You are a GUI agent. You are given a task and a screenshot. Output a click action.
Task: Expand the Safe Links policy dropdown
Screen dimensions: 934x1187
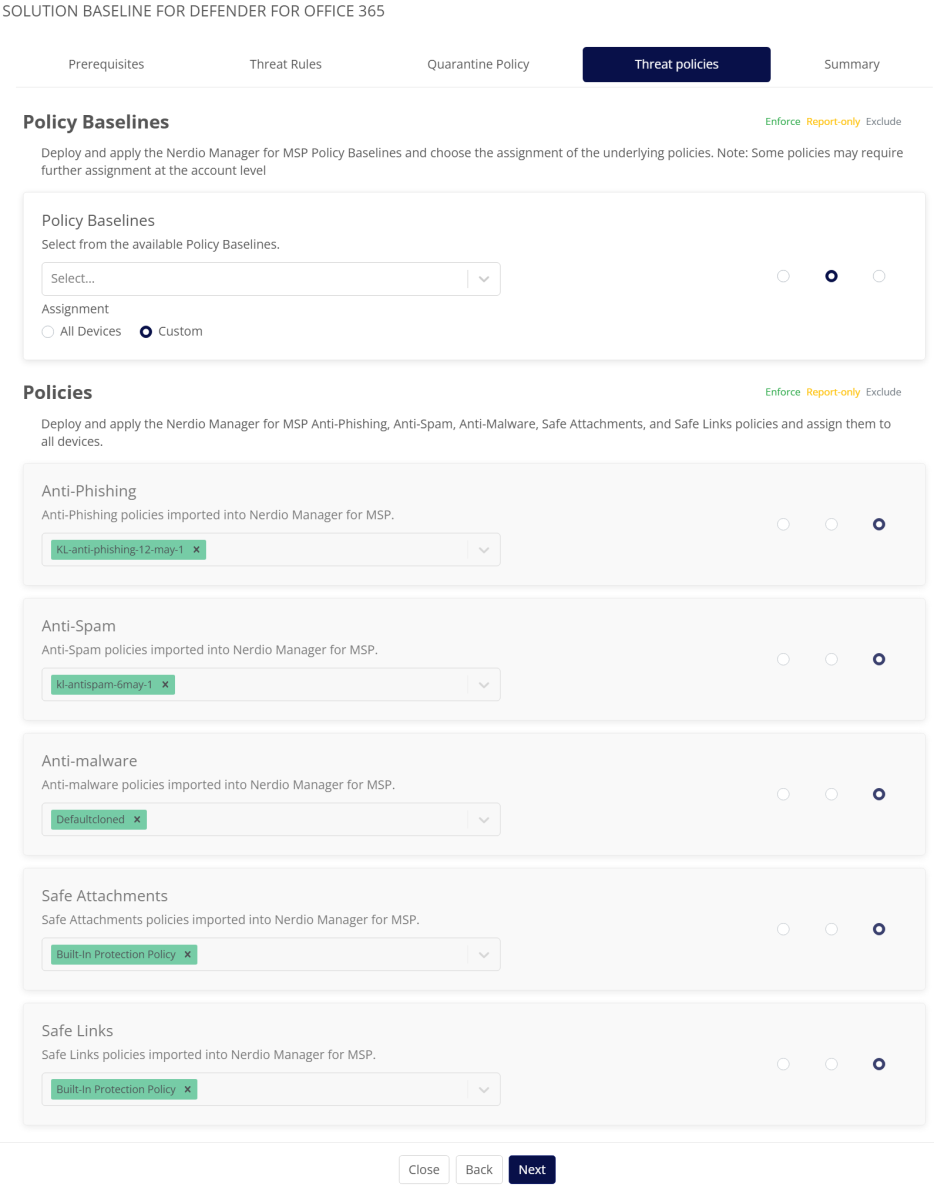484,1089
